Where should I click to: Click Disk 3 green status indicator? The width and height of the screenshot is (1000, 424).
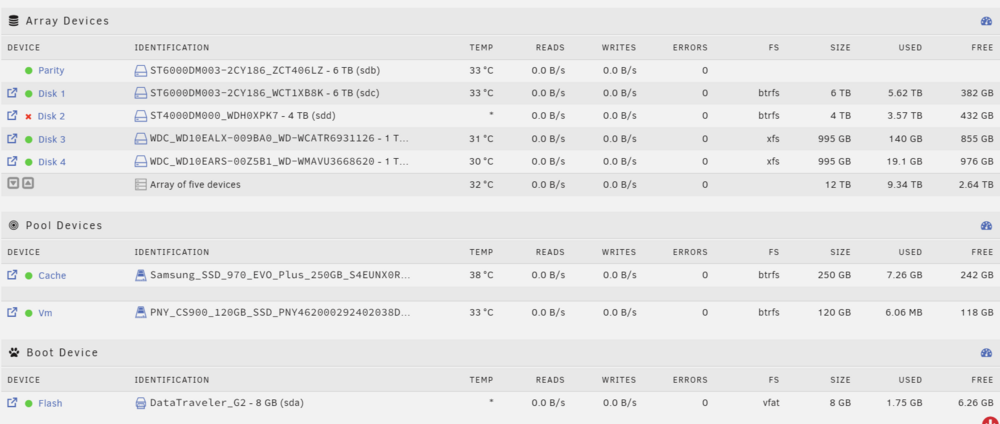(29, 140)
